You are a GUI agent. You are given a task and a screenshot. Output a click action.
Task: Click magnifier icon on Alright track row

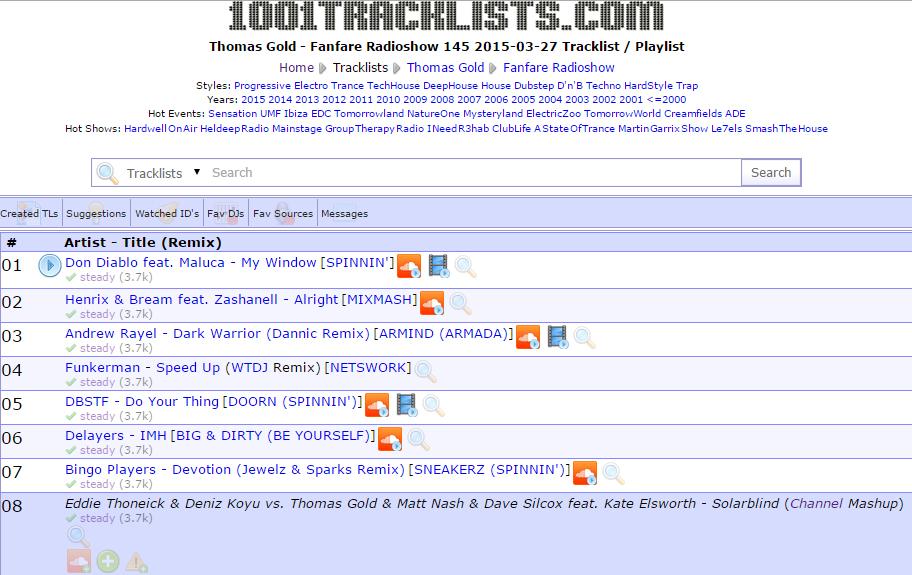coord(459,303)
